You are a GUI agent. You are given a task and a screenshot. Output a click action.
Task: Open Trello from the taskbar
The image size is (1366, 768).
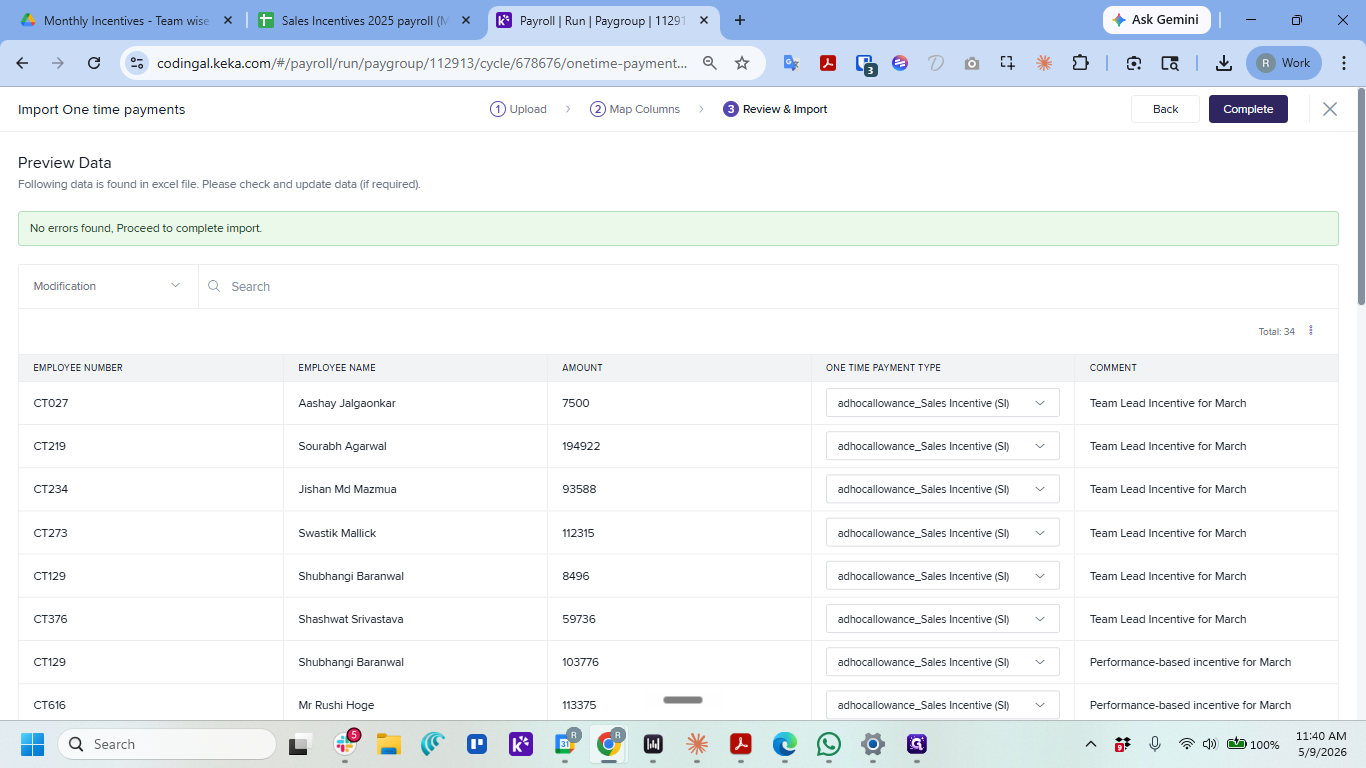pos(477,744)
